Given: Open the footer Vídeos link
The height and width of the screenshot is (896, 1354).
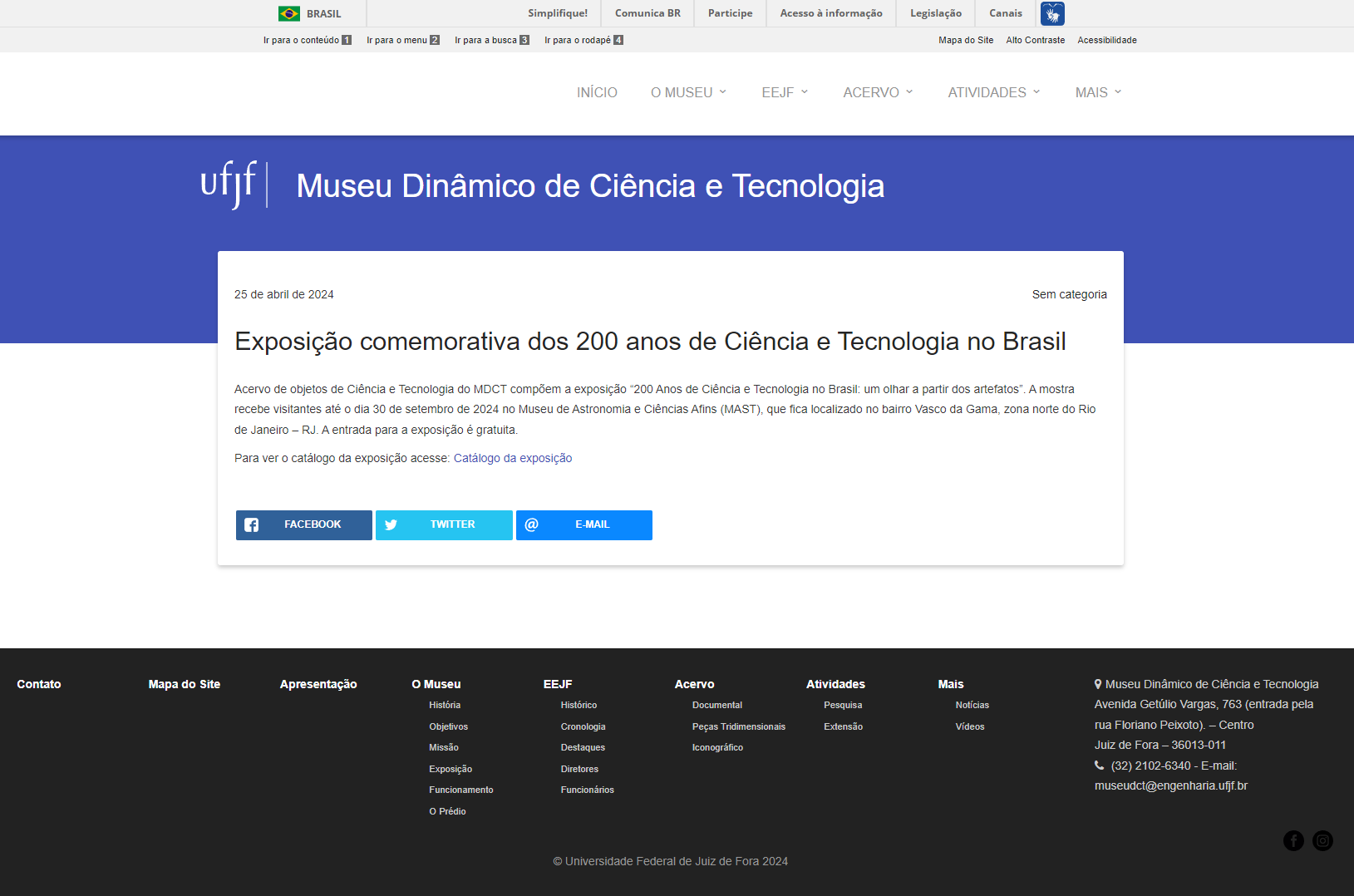Looking at the screenshot, I should point(970,726).
